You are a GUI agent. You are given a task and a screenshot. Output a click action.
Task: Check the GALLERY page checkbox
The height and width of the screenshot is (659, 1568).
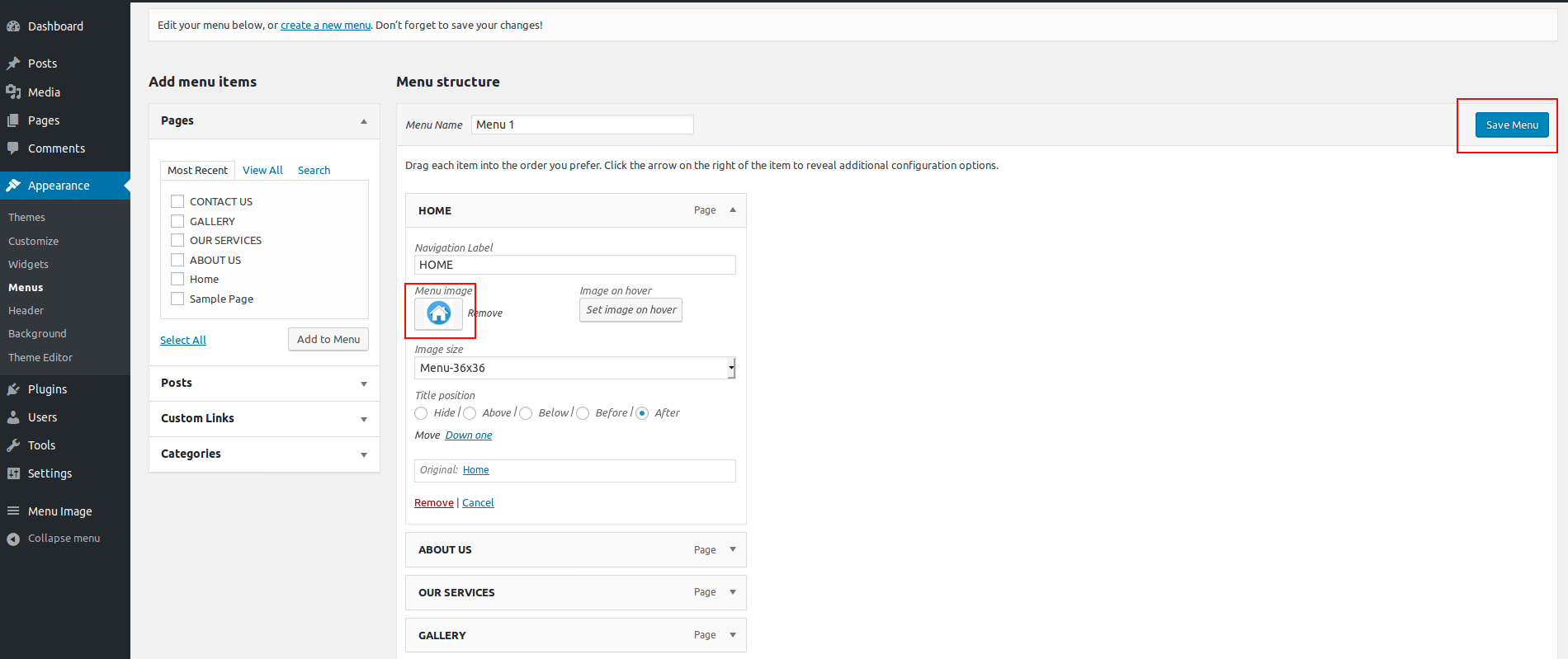[177, 221]
